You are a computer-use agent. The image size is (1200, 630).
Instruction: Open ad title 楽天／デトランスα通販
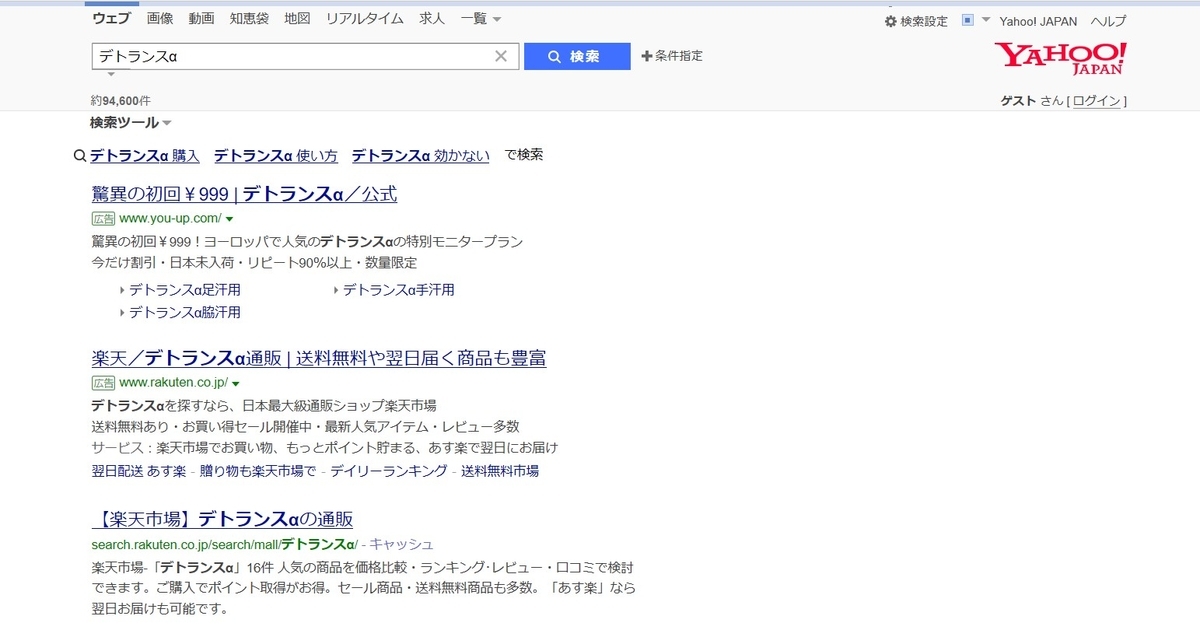(319, 358)
